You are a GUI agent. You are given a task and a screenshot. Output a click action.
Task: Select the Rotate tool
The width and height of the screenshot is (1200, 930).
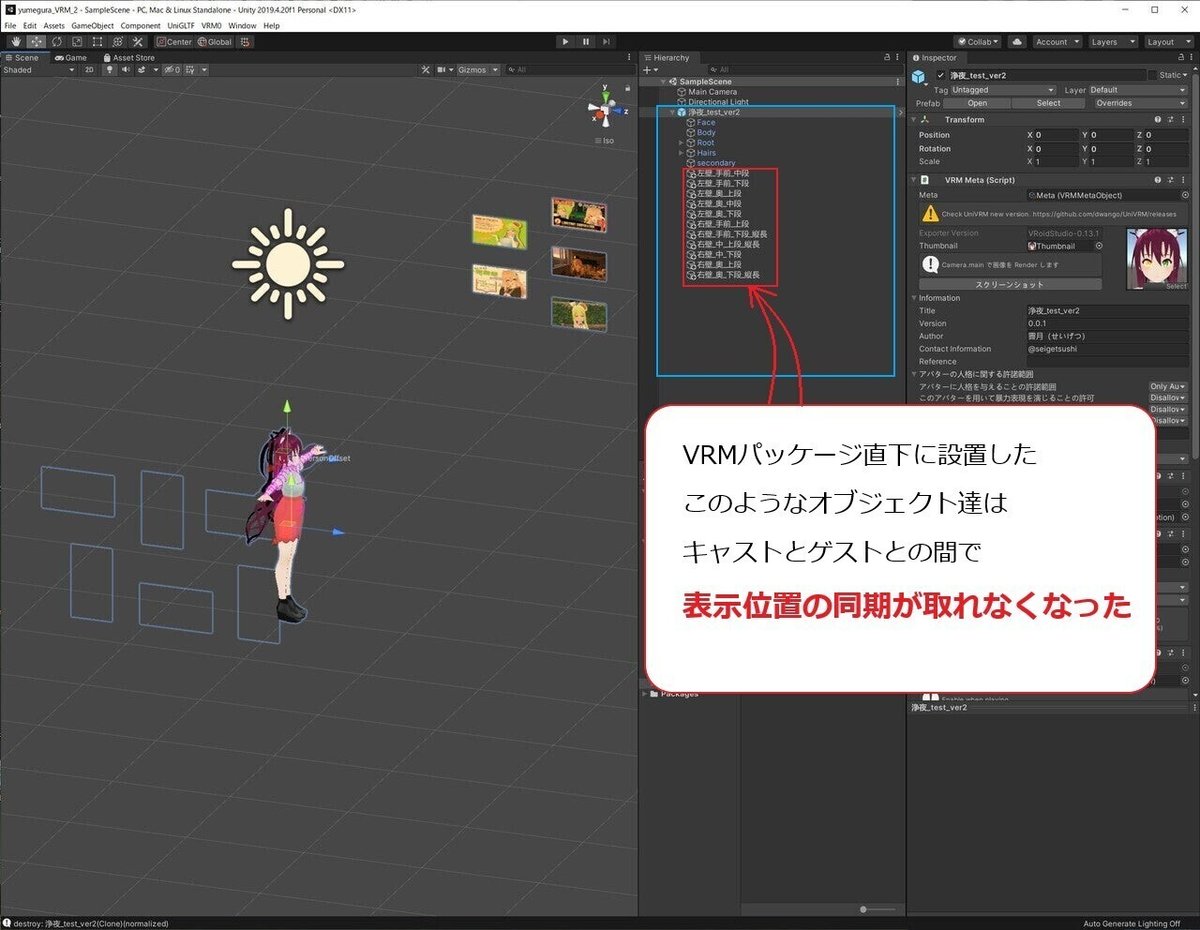(56, 41)
